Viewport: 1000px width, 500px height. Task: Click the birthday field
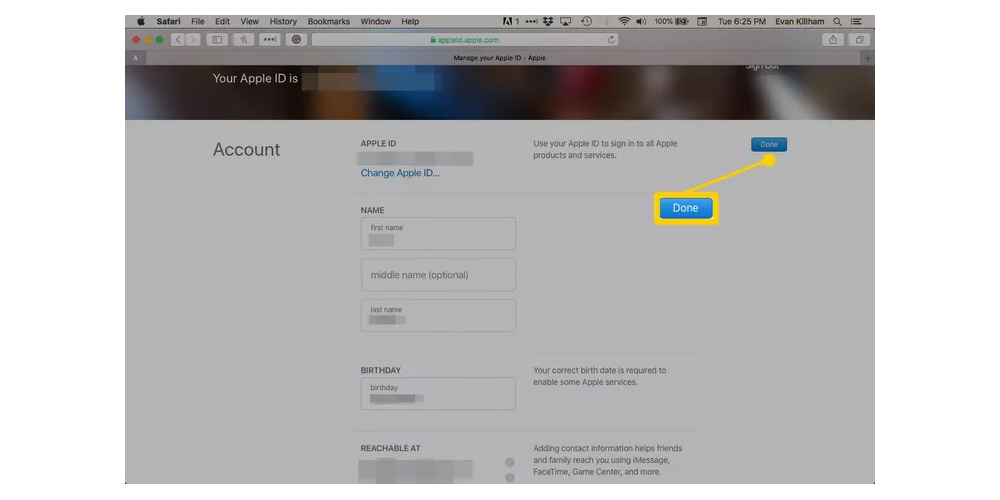[x=438, y=393]
